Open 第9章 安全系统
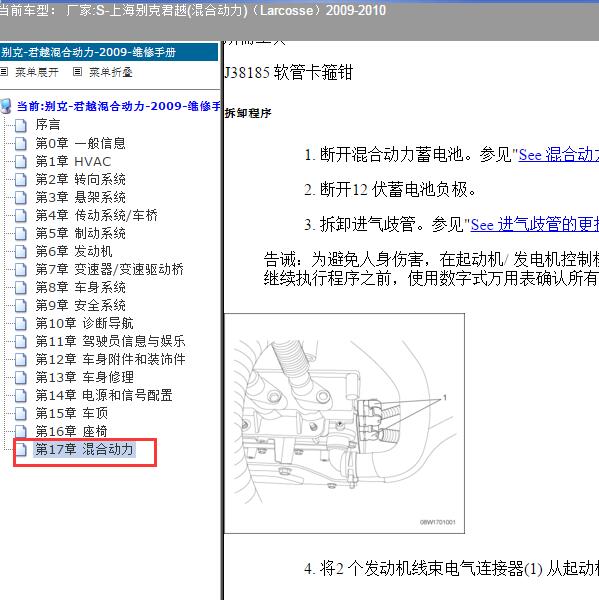Viewport: 599px width, 600px height. point(80,305)
